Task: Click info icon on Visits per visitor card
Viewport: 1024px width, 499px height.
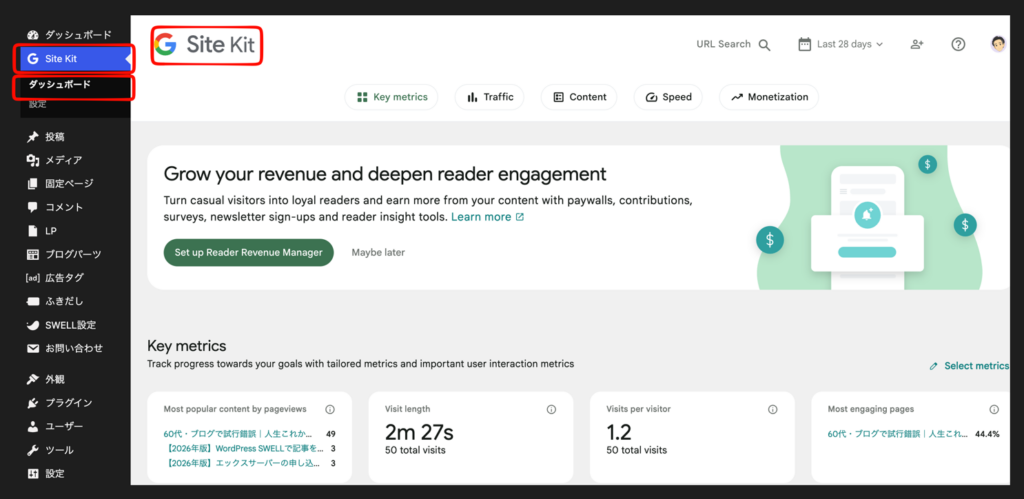Action: [x=773, y=410]
